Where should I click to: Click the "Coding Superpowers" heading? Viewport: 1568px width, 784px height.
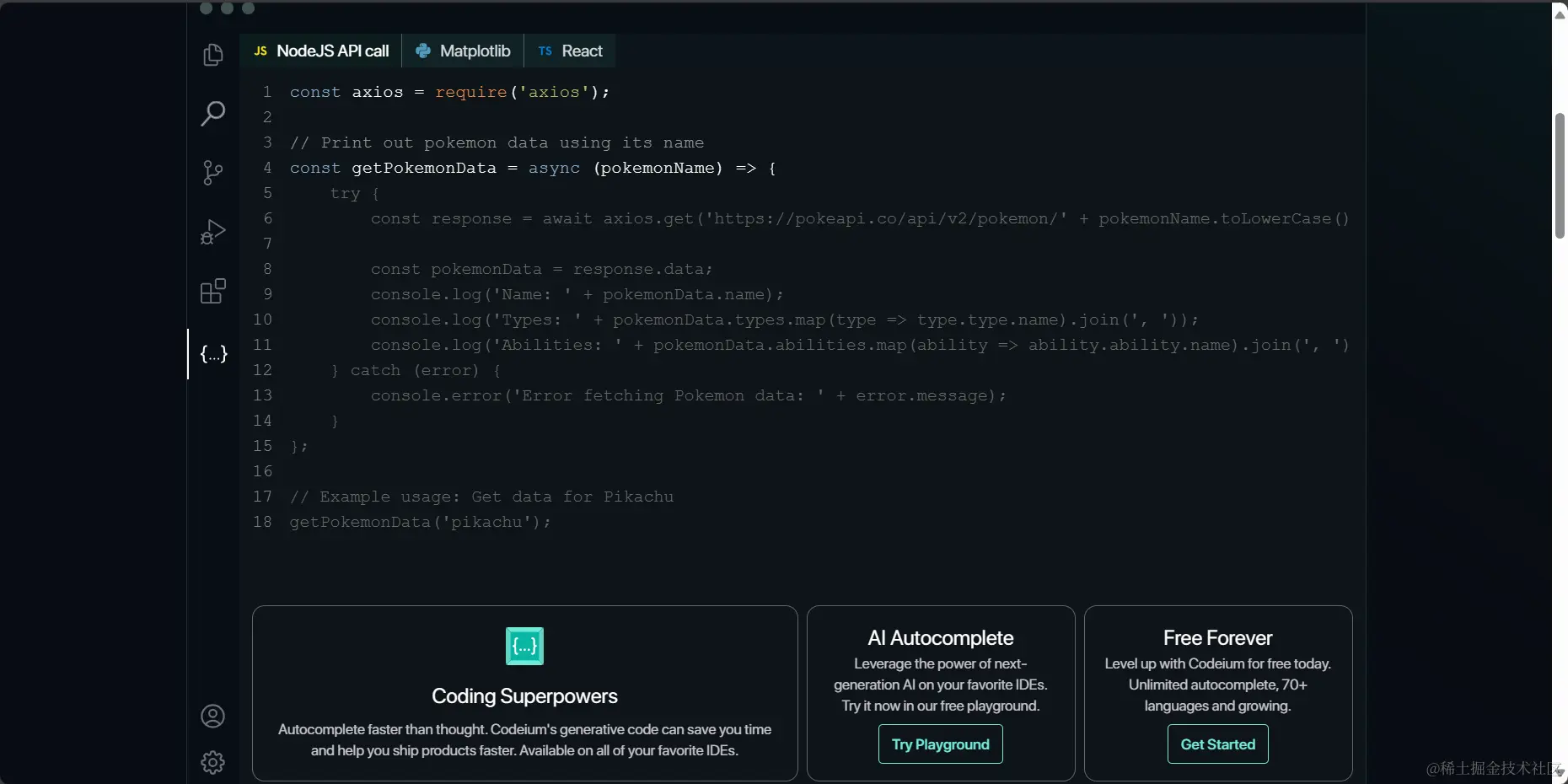pos(524,696)
